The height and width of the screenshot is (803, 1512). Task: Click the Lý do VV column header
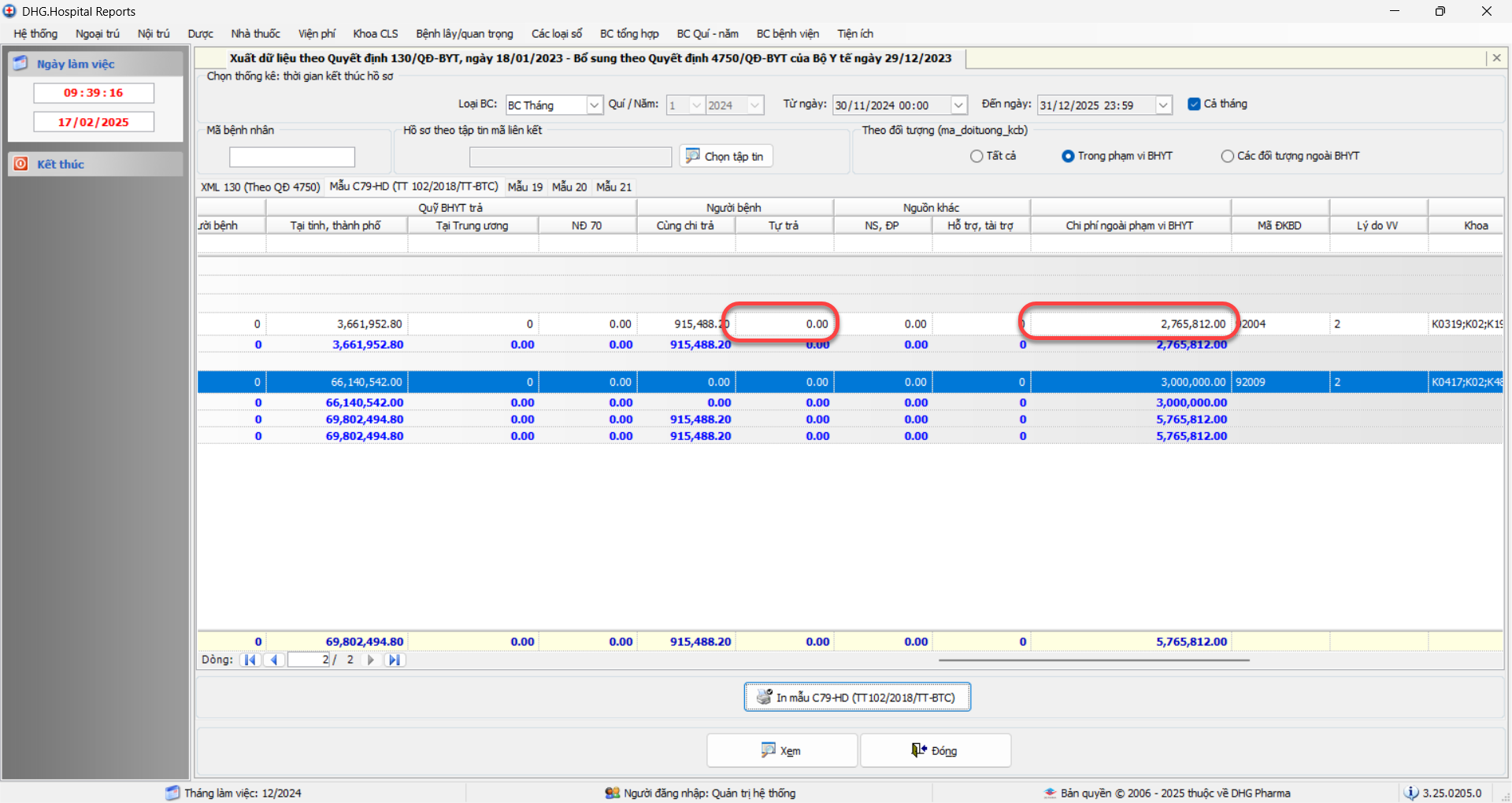(1378, 225)
